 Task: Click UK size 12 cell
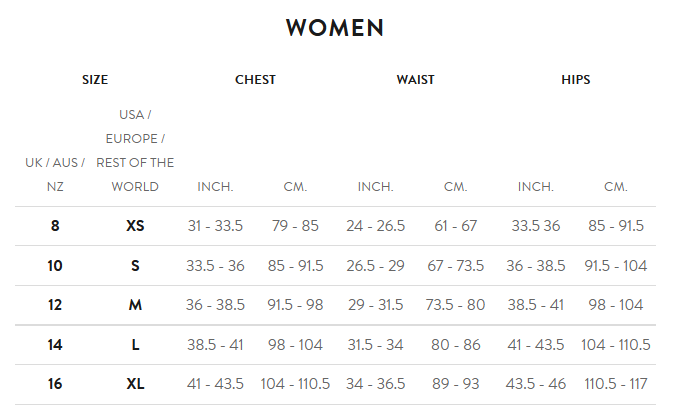pyautogui.click(x=55, y=305)
